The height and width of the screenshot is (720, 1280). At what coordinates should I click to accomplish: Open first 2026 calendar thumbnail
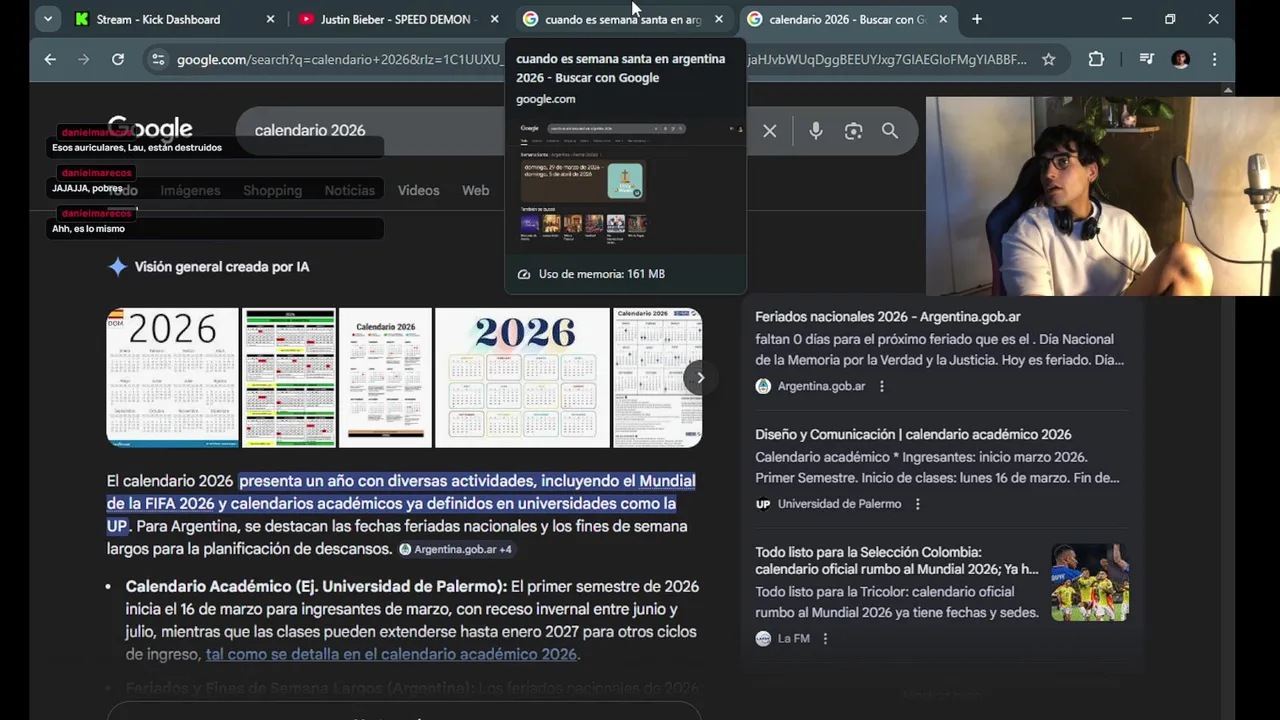[x=172, y=377]
